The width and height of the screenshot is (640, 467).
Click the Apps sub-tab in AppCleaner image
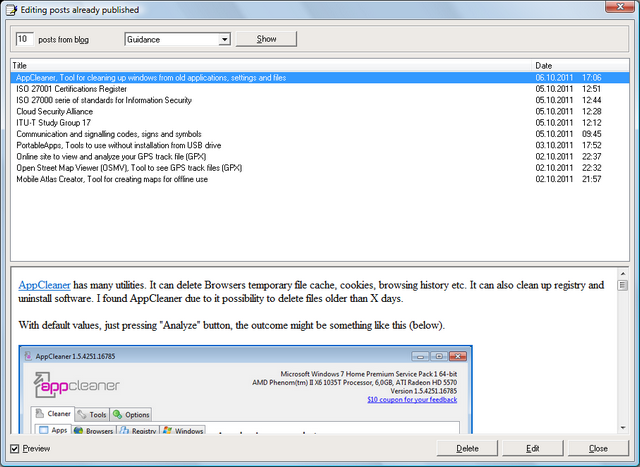click(53, 430)
